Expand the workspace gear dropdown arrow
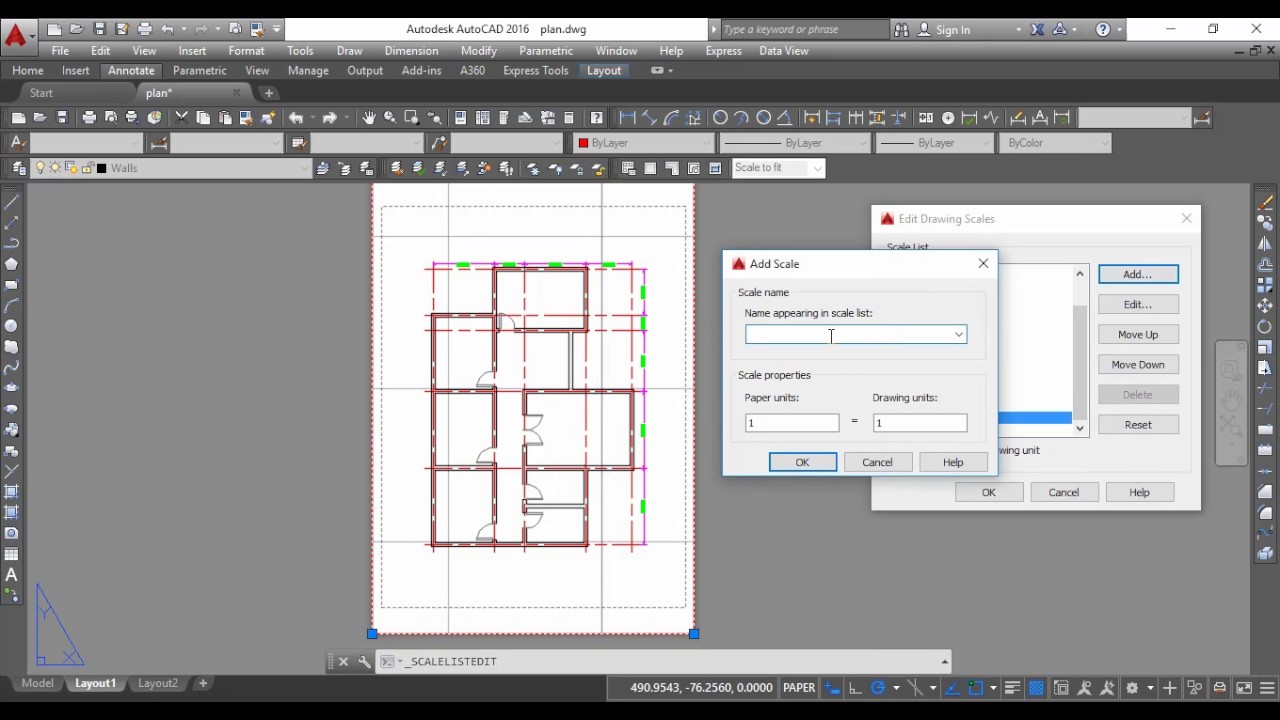The image size is (1280, 720). [1150, 688]
